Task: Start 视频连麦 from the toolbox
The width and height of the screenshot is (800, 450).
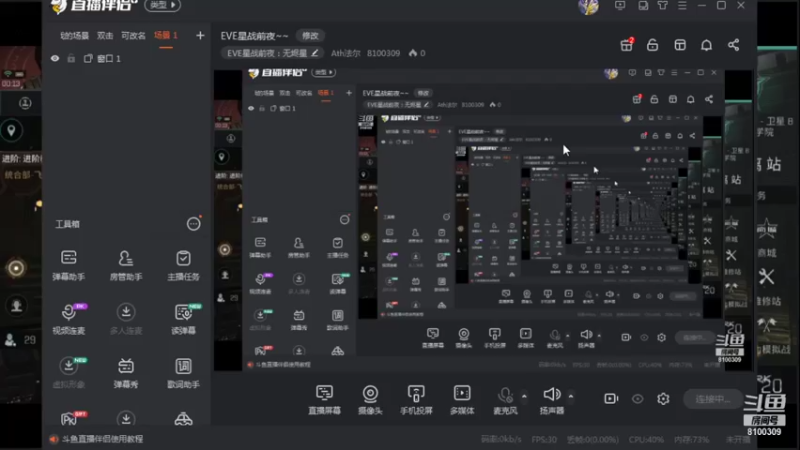Action: pyautogui.click(x=68, y=319)
